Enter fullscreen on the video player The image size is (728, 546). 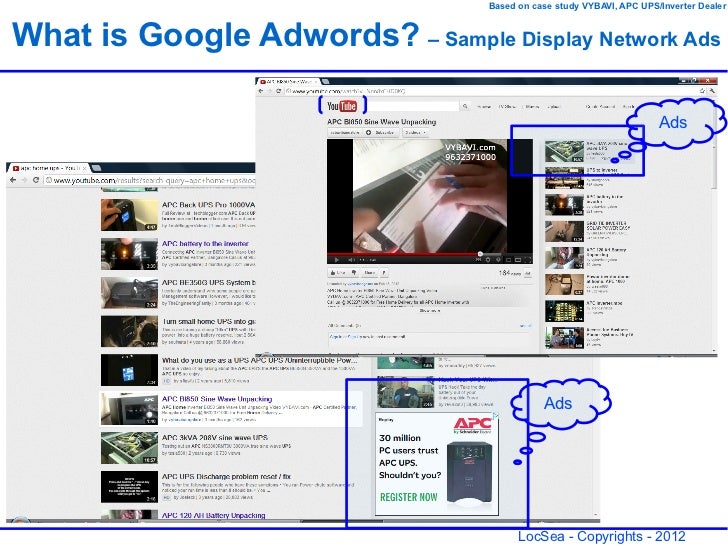point(528,260)
